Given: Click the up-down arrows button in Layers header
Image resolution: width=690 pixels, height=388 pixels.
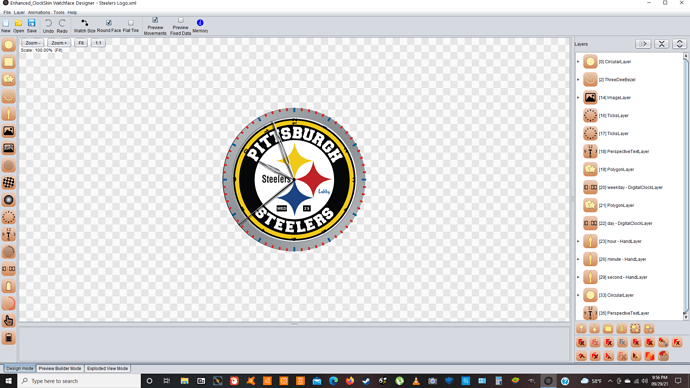Looking at the screenshot, I should (x=679, y=44).
